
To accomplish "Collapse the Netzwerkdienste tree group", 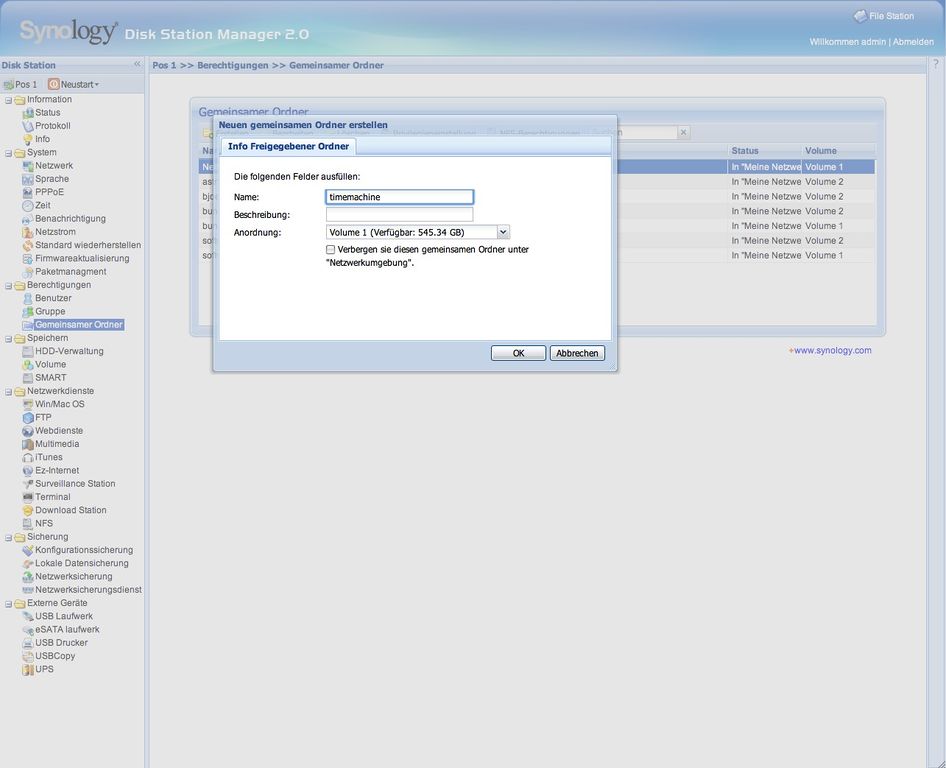I will point(8,392).
